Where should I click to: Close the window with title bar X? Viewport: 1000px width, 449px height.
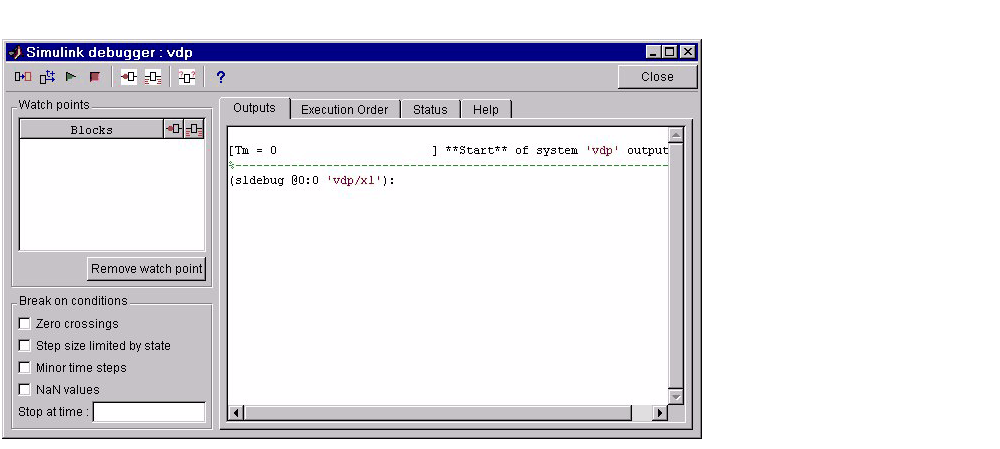click(688, 52)
